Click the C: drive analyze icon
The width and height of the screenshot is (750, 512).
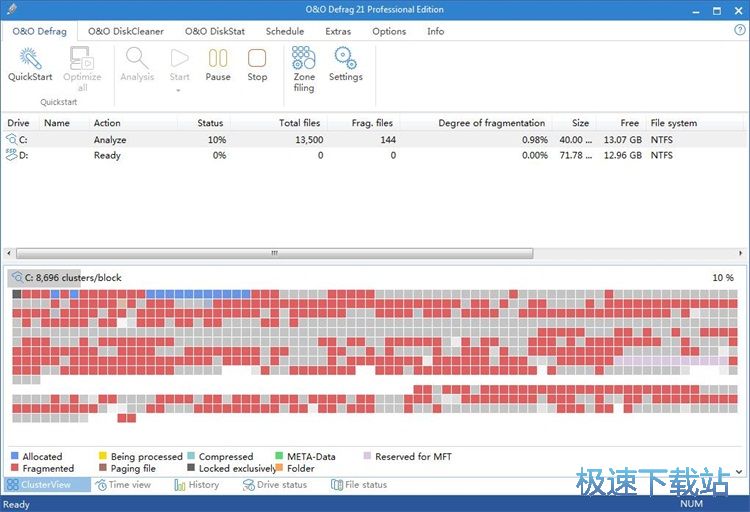[11, 139]
